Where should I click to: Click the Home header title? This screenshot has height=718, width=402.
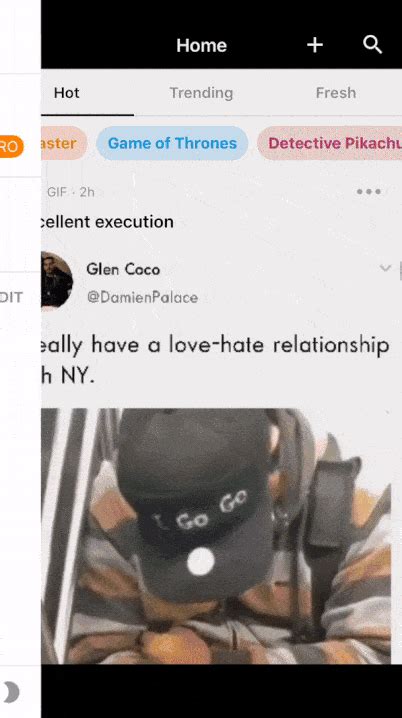[x=201, y=45]
